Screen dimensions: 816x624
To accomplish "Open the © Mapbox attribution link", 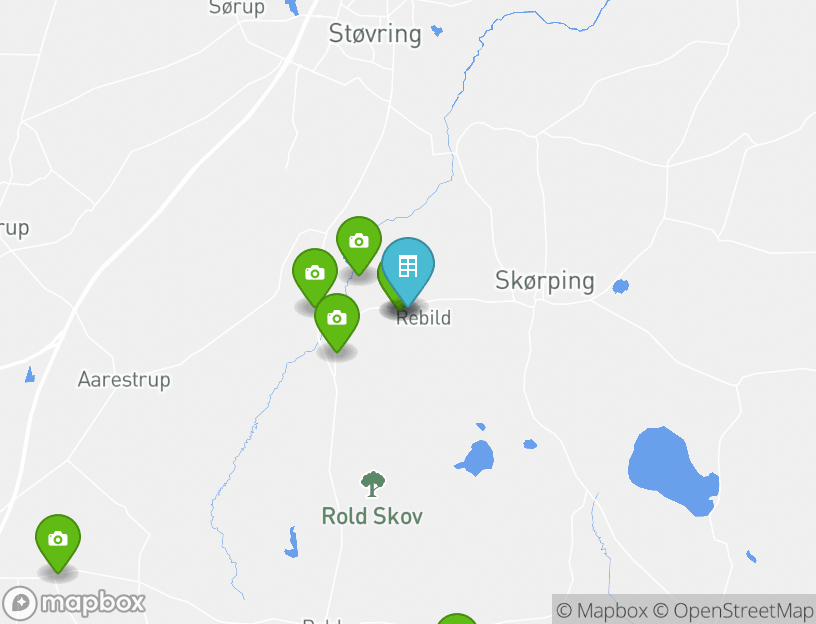I will coord(602,610).
